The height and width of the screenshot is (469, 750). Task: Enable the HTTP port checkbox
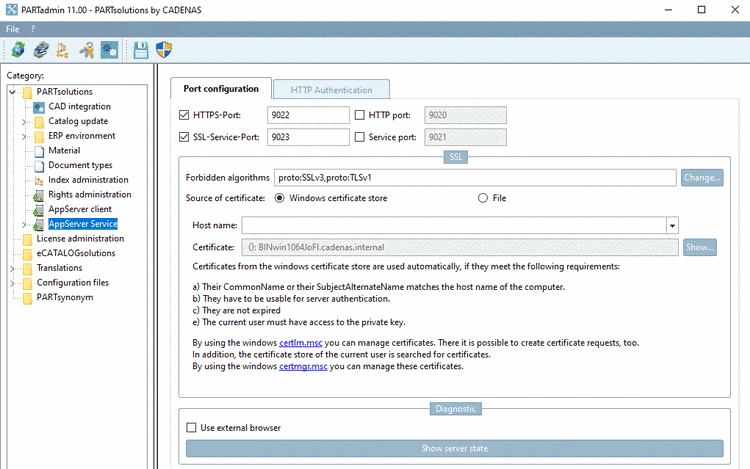360,115
